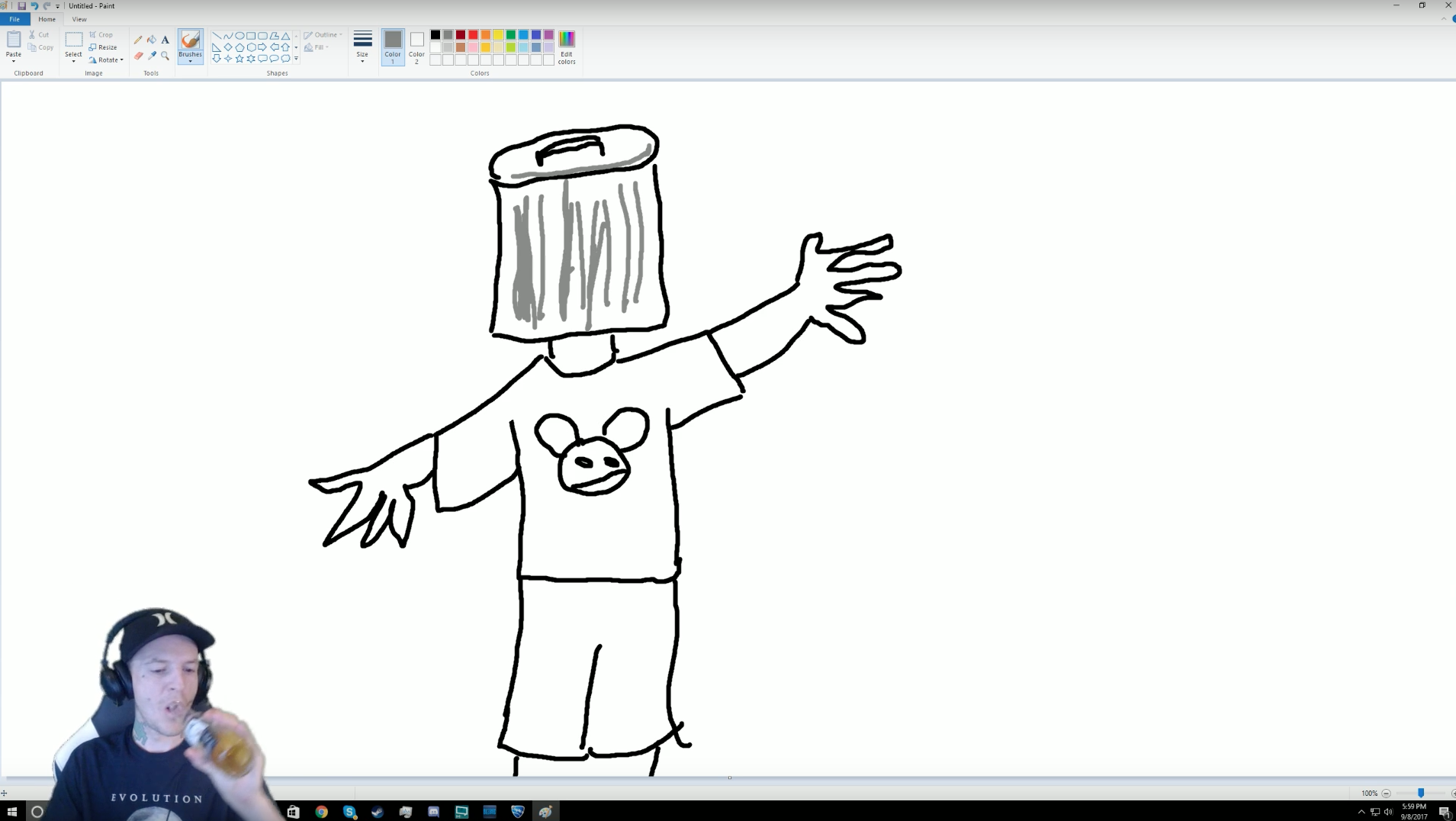Click the Paste clipboard icon
Viewport: 1456px width, 821px height.
(14, 40)
